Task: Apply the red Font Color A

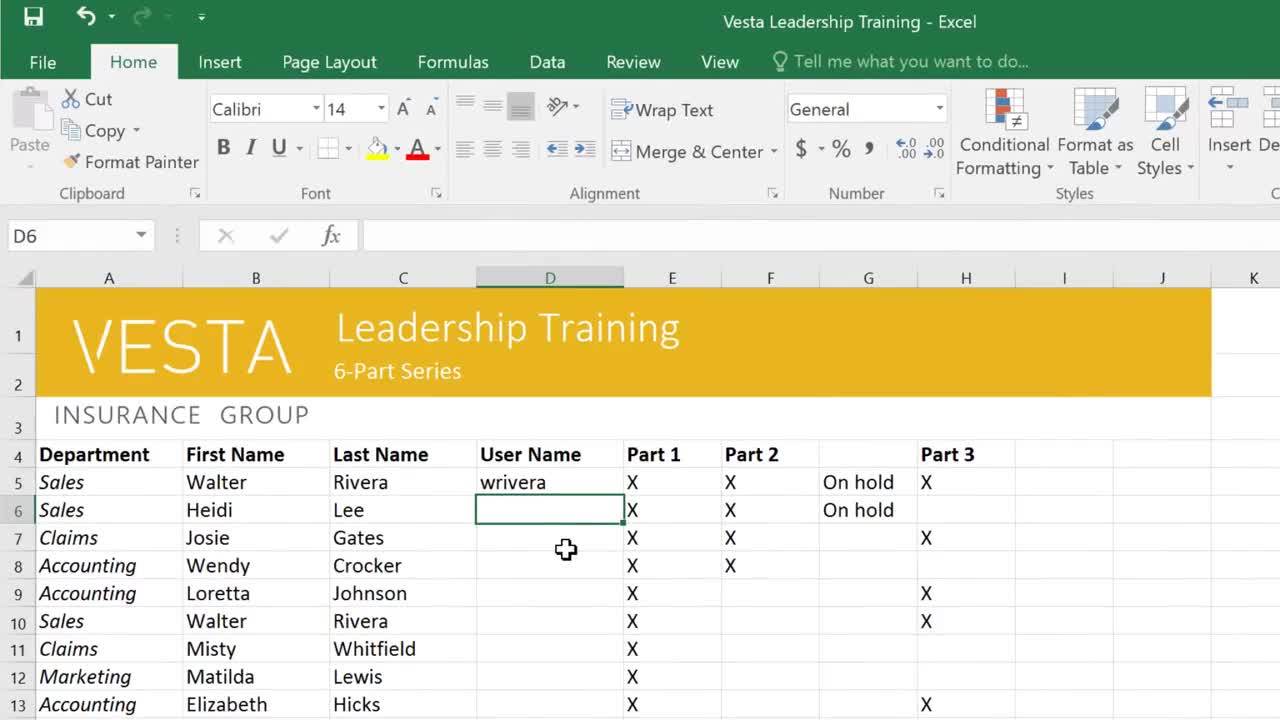Action: pos(418,149)
